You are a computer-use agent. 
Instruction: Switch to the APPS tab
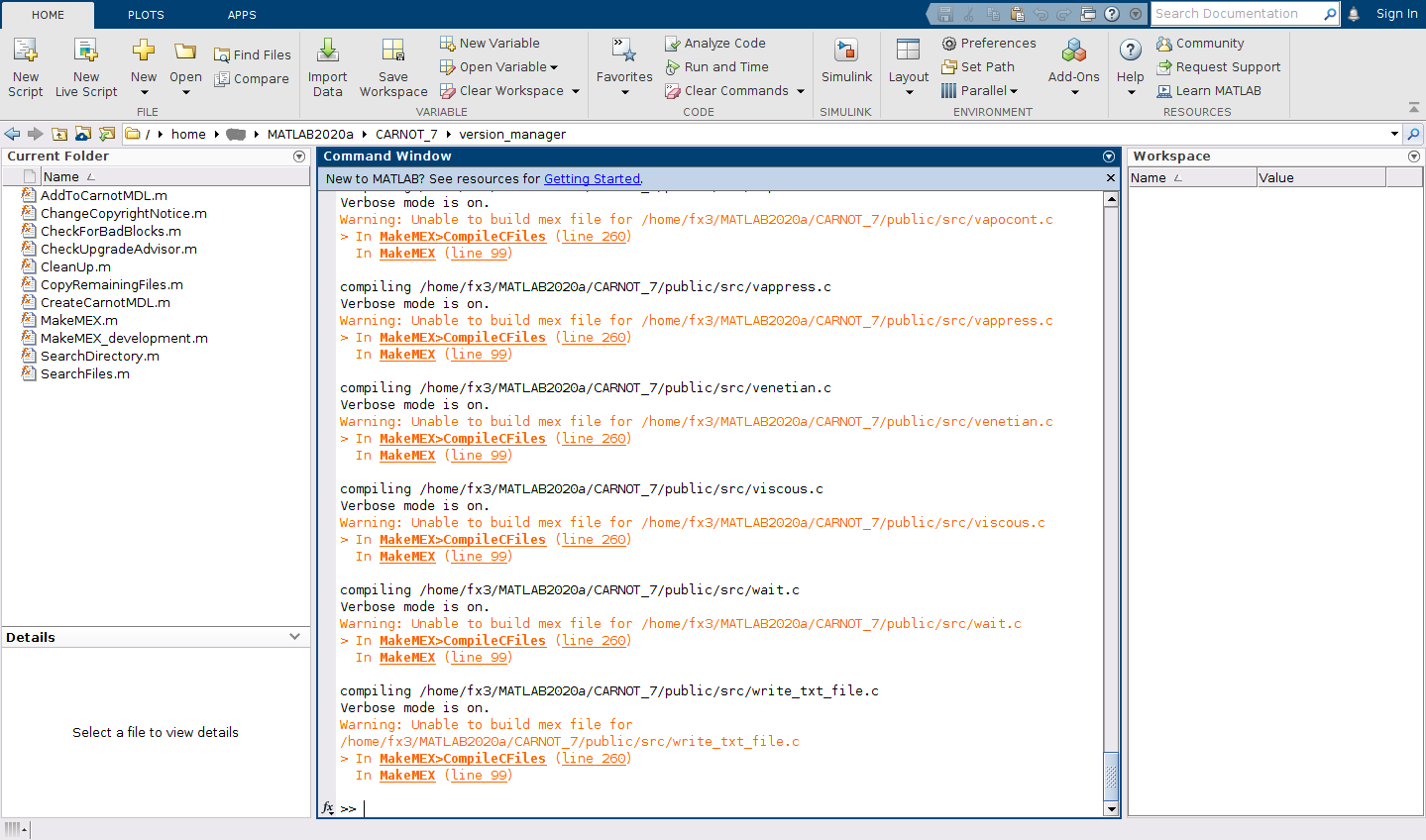242,15
